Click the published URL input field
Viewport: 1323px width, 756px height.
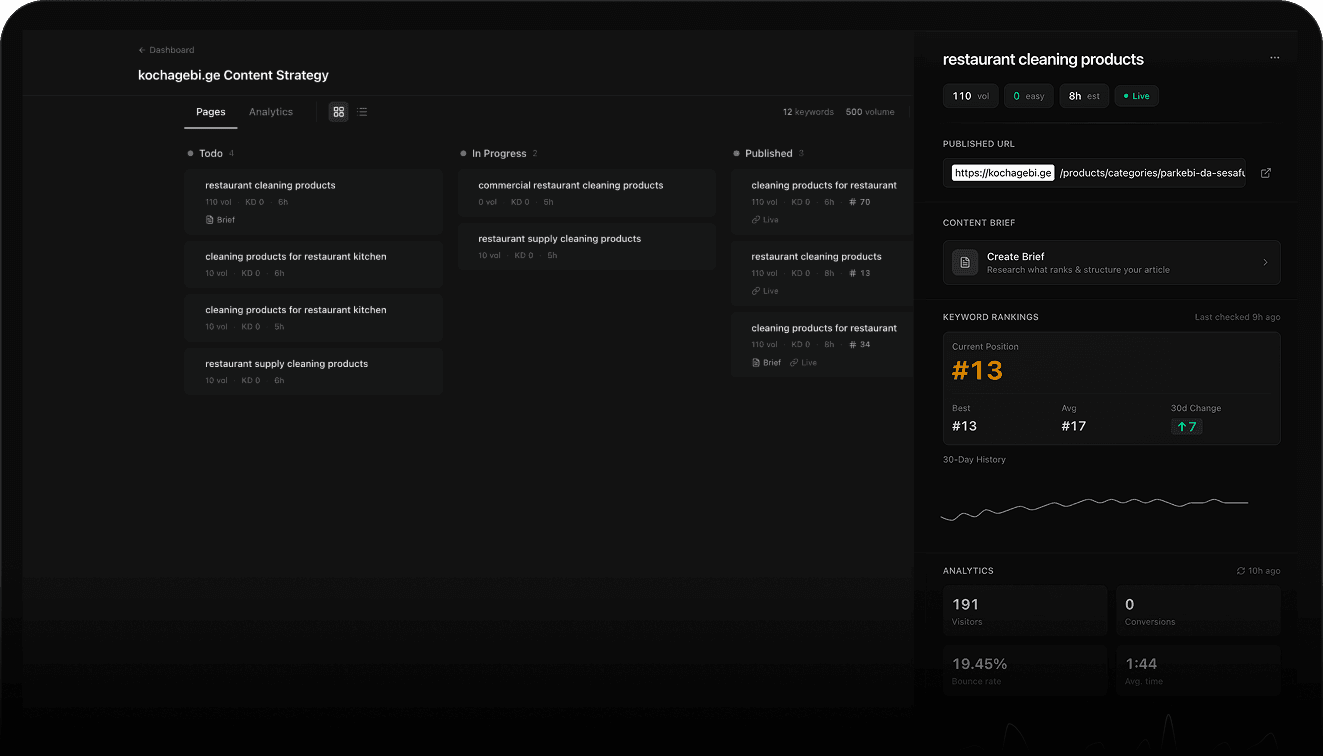(1094, 173)
